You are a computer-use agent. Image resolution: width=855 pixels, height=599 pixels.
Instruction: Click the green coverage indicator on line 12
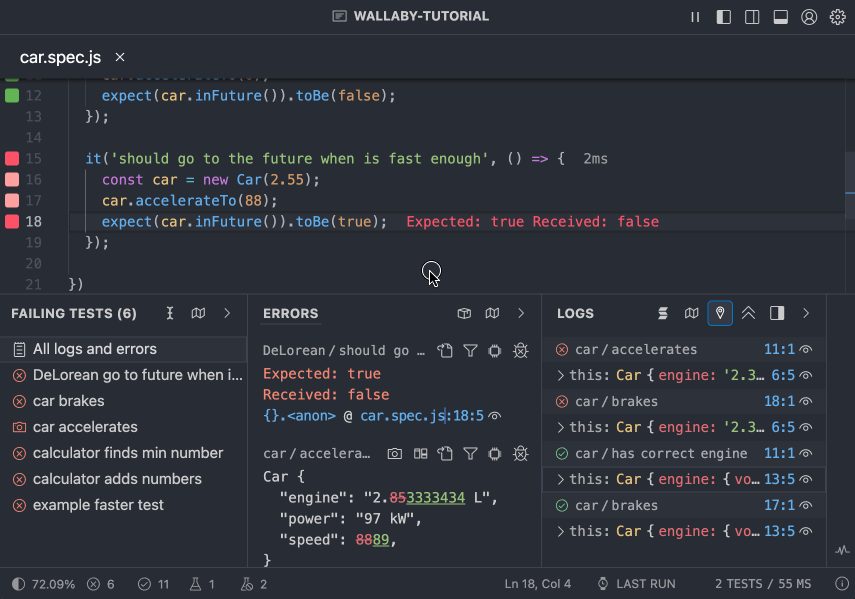pos(12,96)
